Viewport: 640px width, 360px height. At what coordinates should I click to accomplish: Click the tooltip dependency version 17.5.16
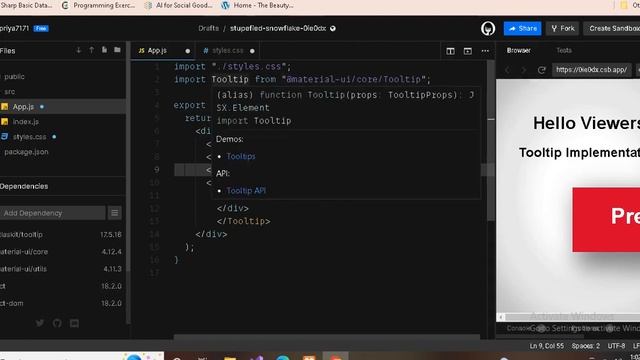point(111,235)
